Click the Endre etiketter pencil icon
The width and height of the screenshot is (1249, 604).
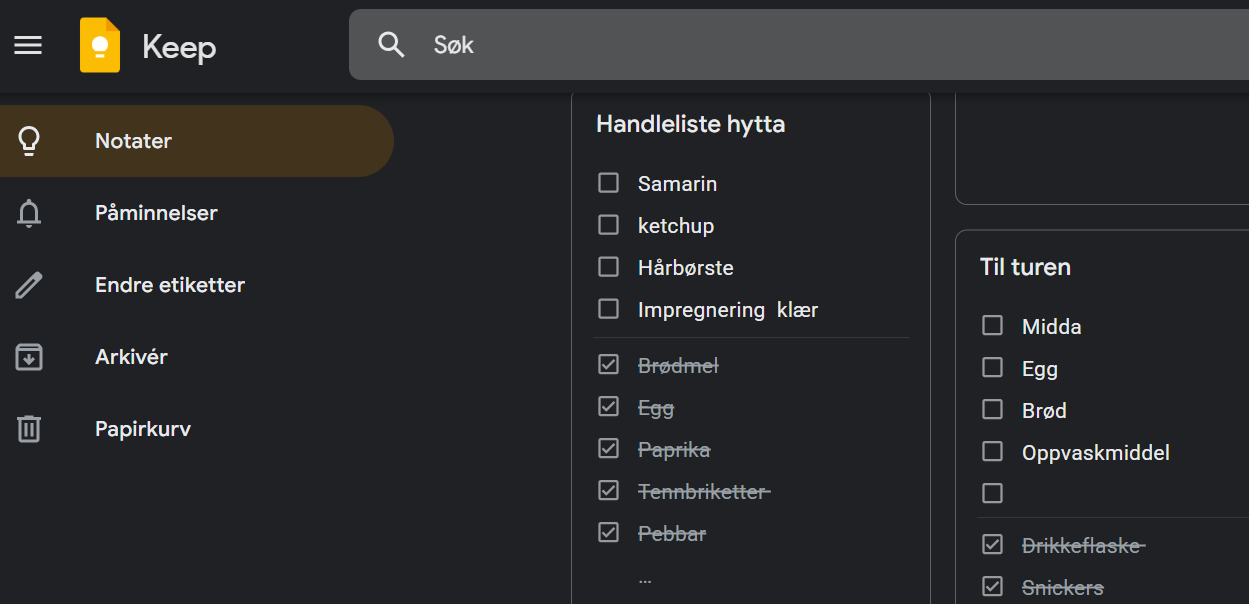pos(29,285)
